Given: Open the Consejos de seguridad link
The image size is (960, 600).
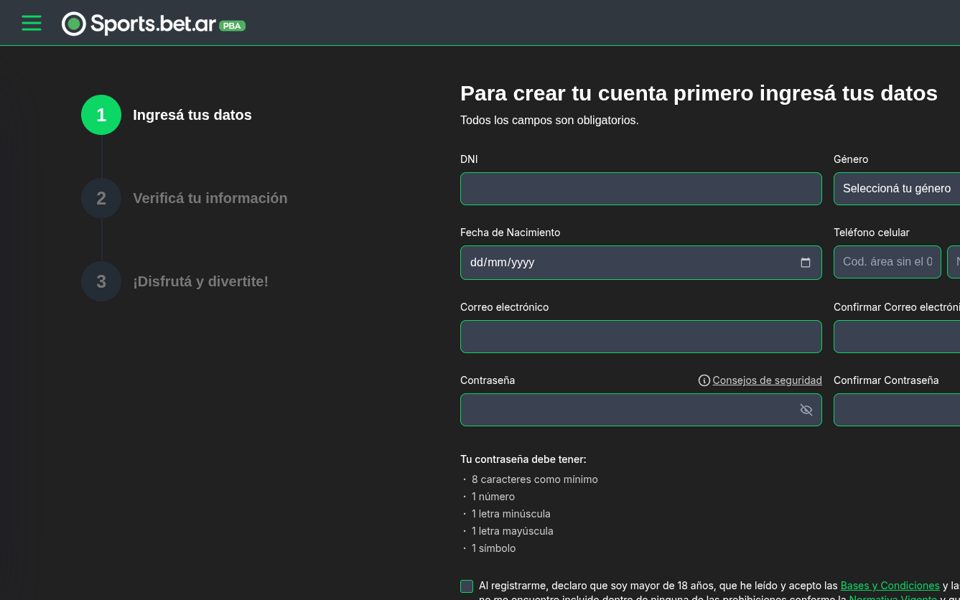Looking at the screenshot, I should (767, 381).
